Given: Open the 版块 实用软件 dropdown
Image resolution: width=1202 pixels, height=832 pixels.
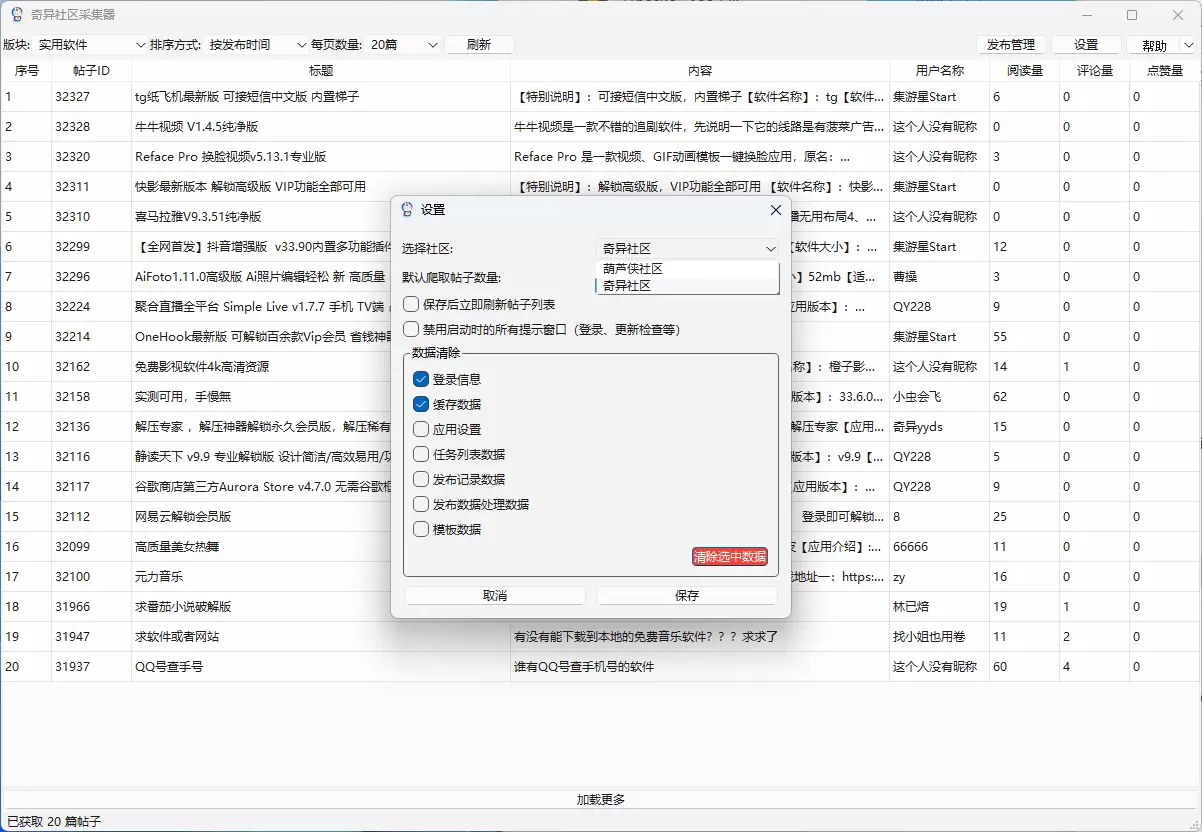Looking at the screenshot, I should tap(91, 45).
